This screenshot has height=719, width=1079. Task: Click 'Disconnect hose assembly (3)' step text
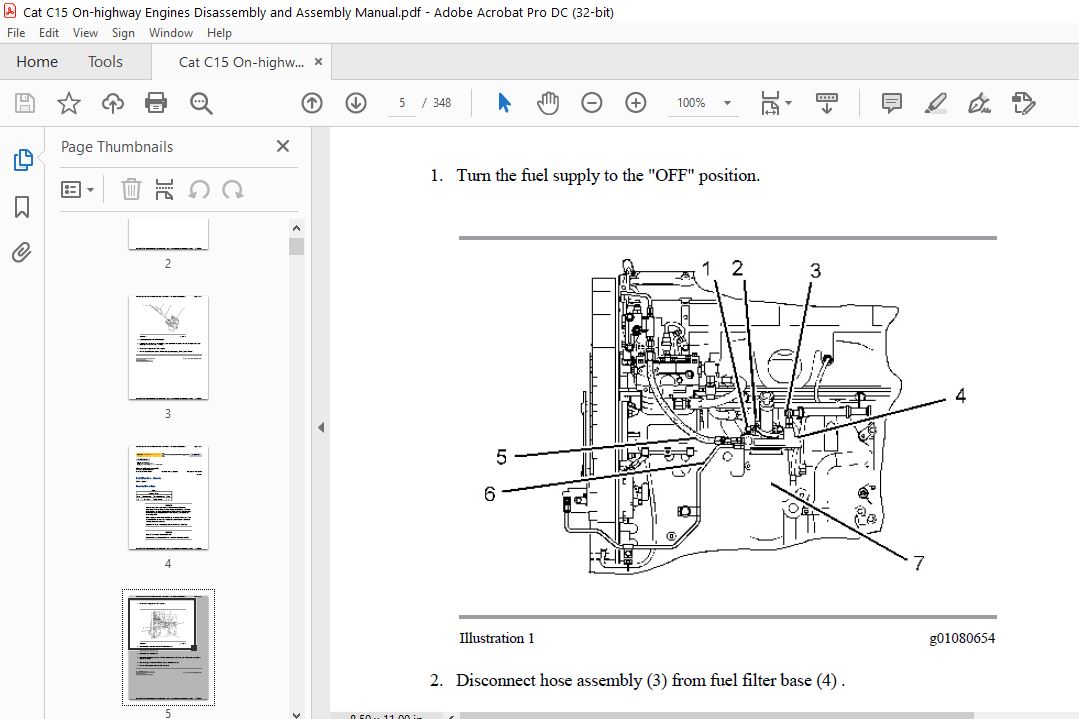tap(650, 680)
